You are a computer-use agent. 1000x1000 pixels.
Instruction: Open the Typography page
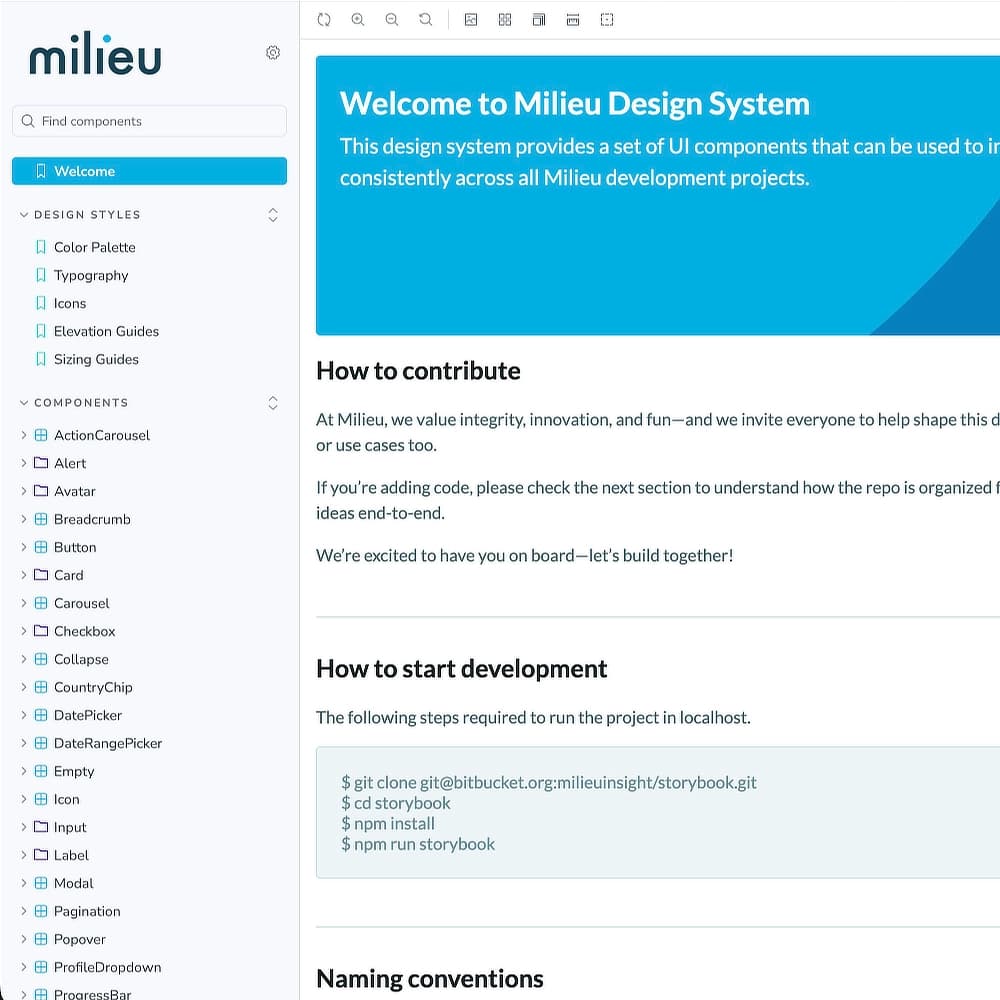click(91, 275)
